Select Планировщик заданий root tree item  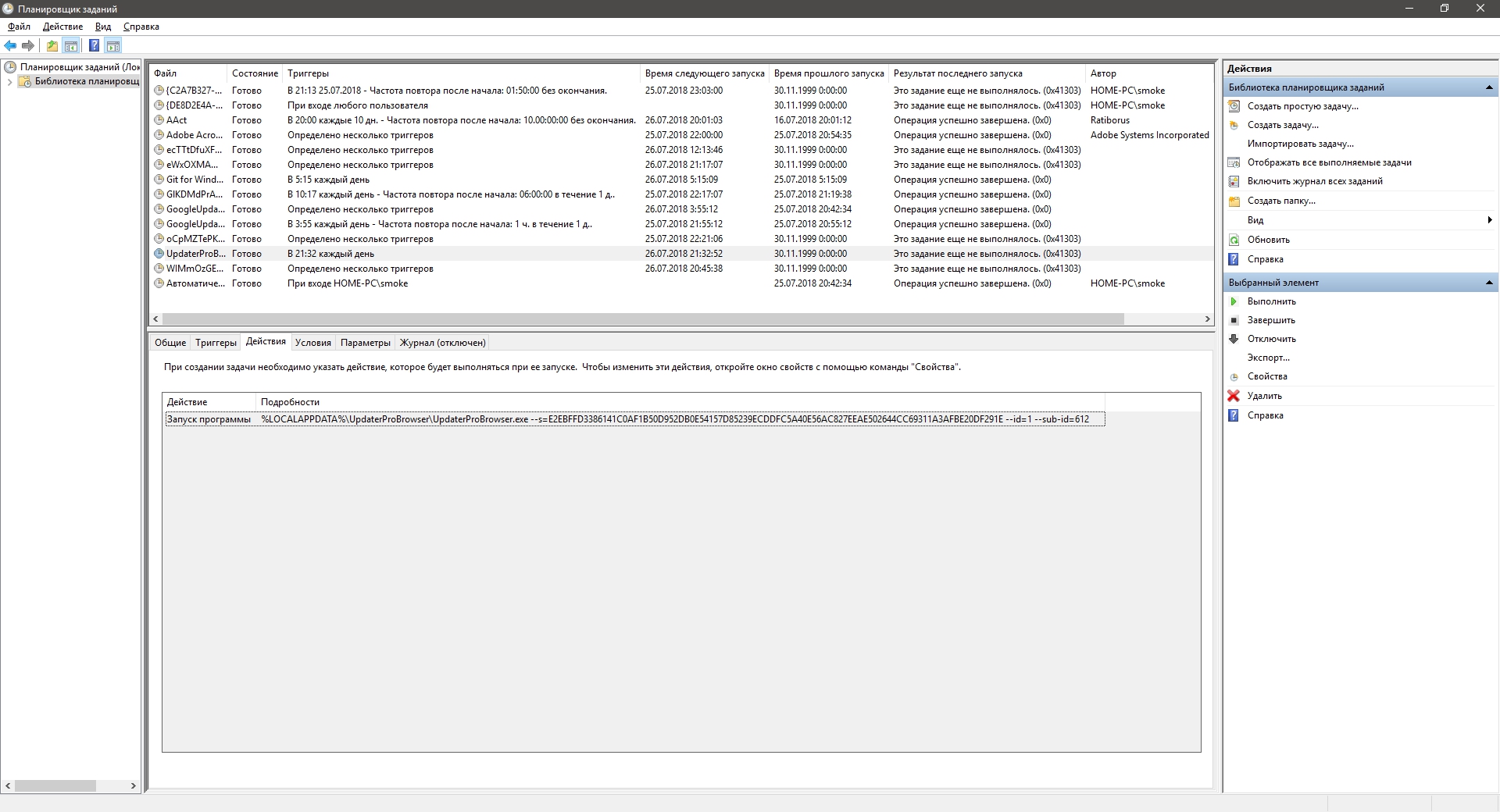click(x=80, y=67)
